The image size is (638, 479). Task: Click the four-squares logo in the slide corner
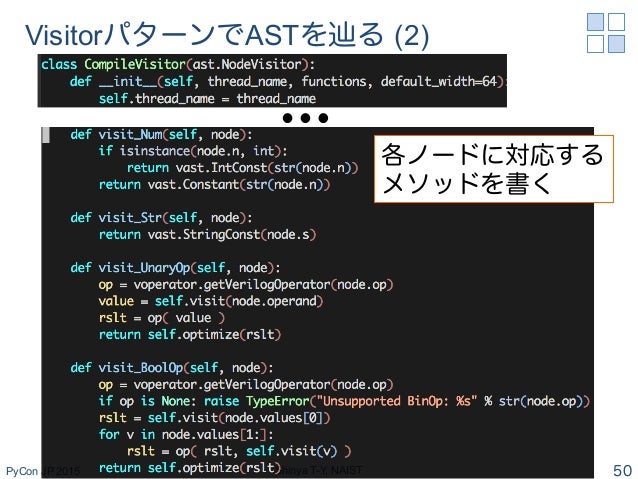click(x=605, y=33)
